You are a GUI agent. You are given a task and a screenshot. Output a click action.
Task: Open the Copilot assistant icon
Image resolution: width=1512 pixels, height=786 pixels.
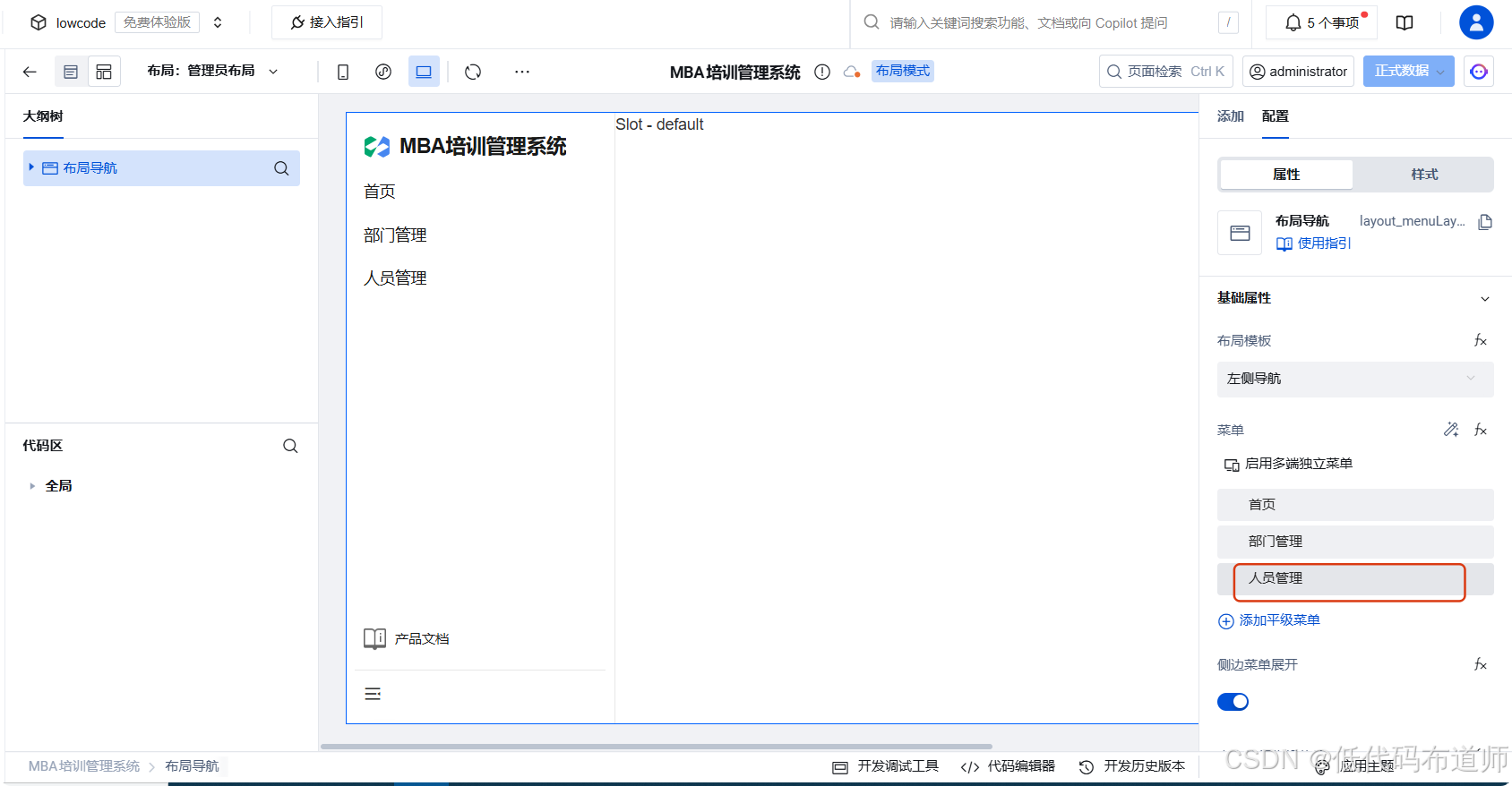click(1479, 72)
